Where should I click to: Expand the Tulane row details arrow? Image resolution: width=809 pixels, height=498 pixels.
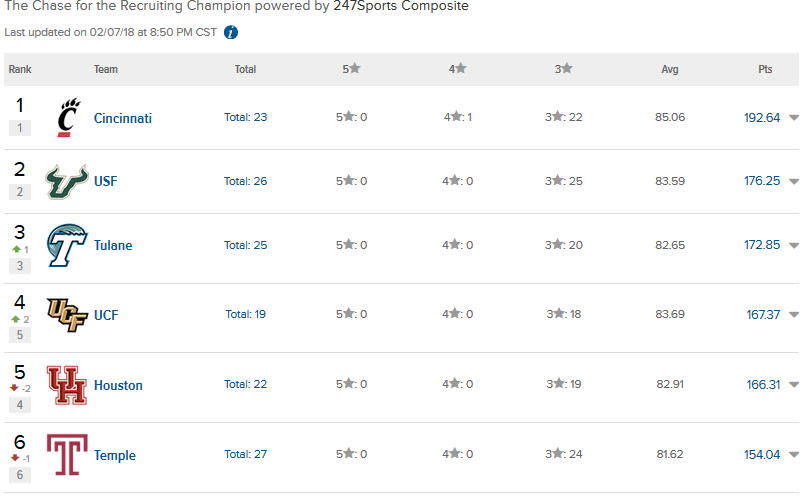click(794, 246)
